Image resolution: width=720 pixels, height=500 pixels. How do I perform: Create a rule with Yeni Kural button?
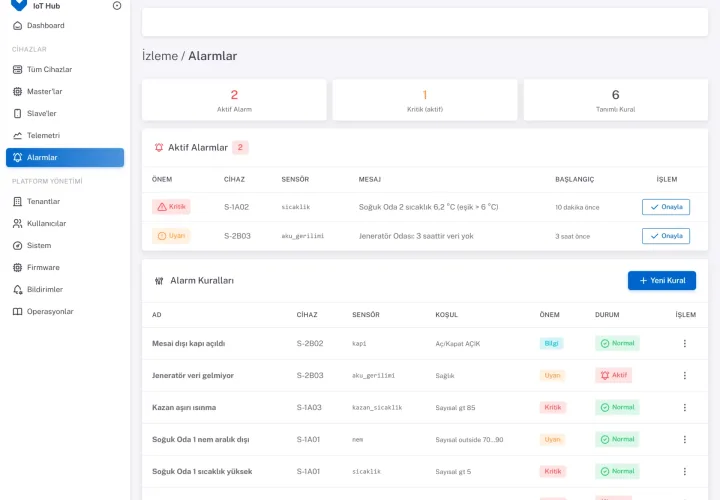[x=662, y=281]
